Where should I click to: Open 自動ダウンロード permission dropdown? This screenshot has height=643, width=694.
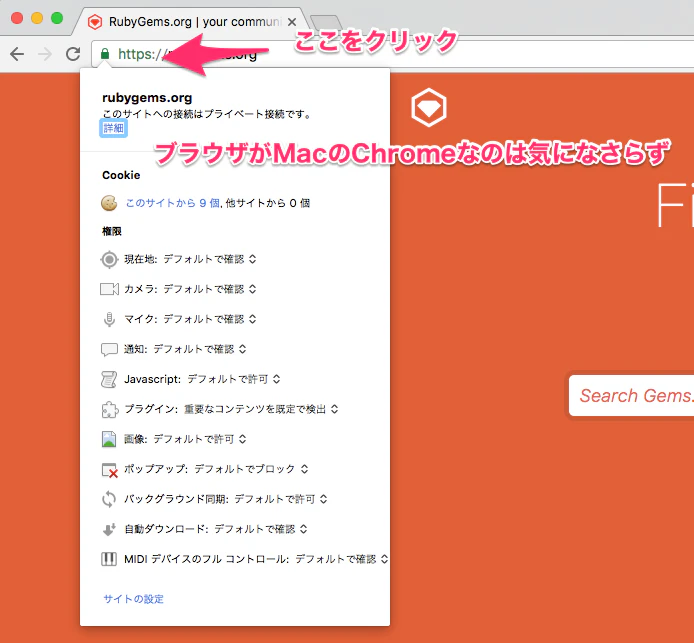pos(261,529)
